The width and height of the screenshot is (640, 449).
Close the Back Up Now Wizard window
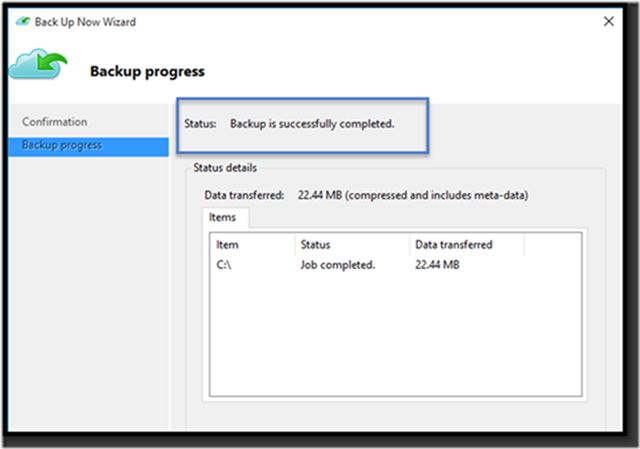coord(609,21)
